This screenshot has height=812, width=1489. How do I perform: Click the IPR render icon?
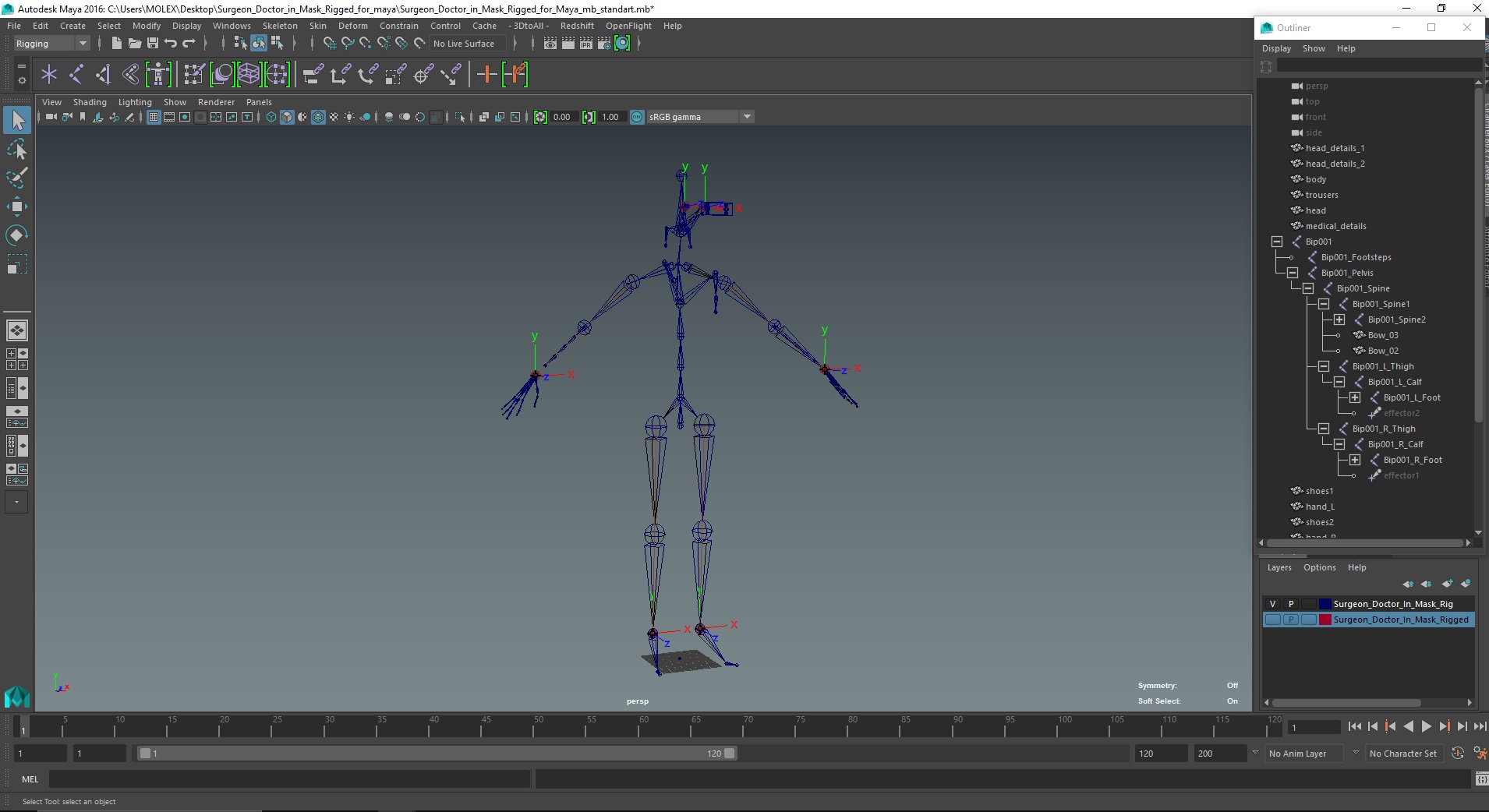click(586, 44)
